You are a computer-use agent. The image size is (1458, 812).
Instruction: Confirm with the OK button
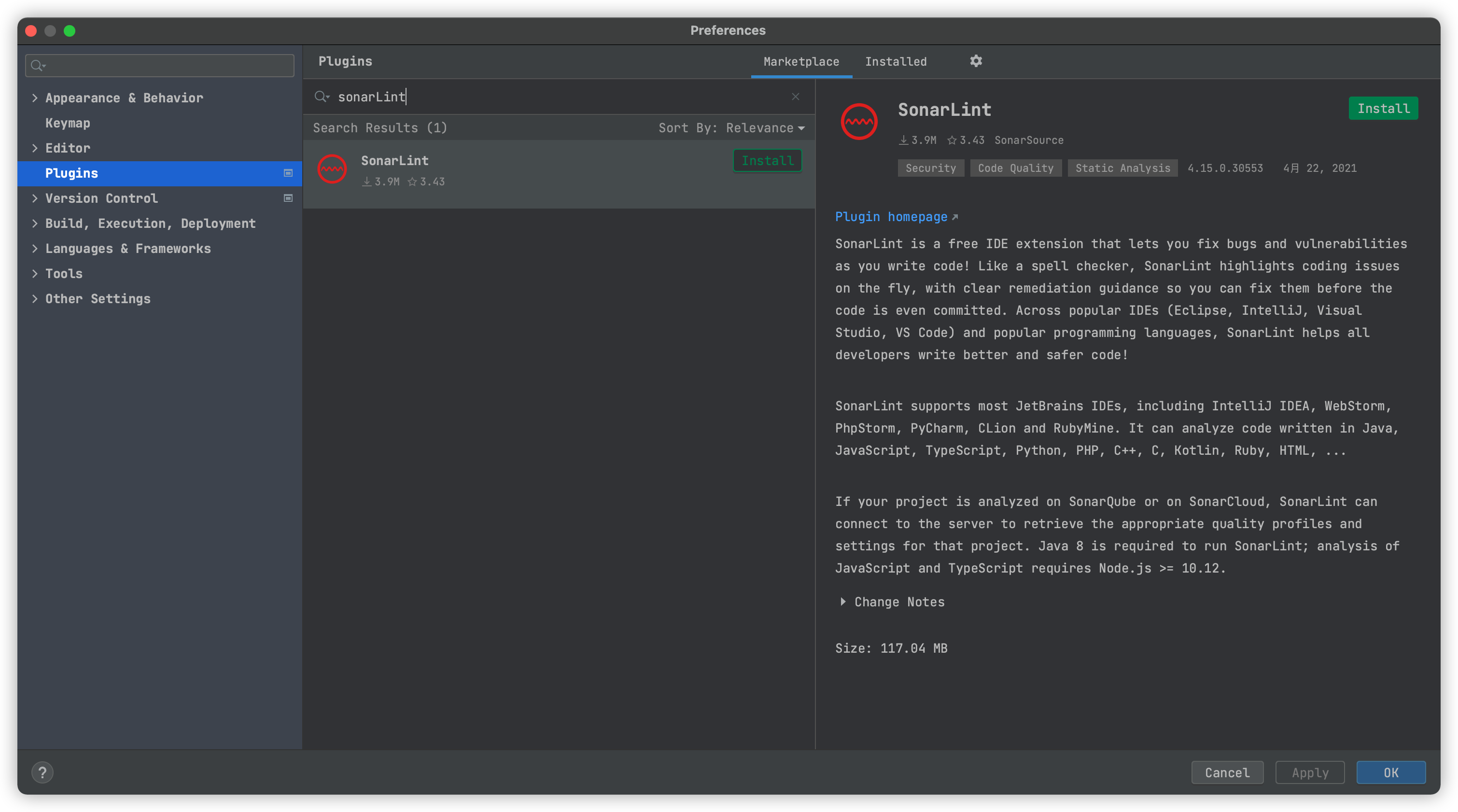[x=1390, y=772]
